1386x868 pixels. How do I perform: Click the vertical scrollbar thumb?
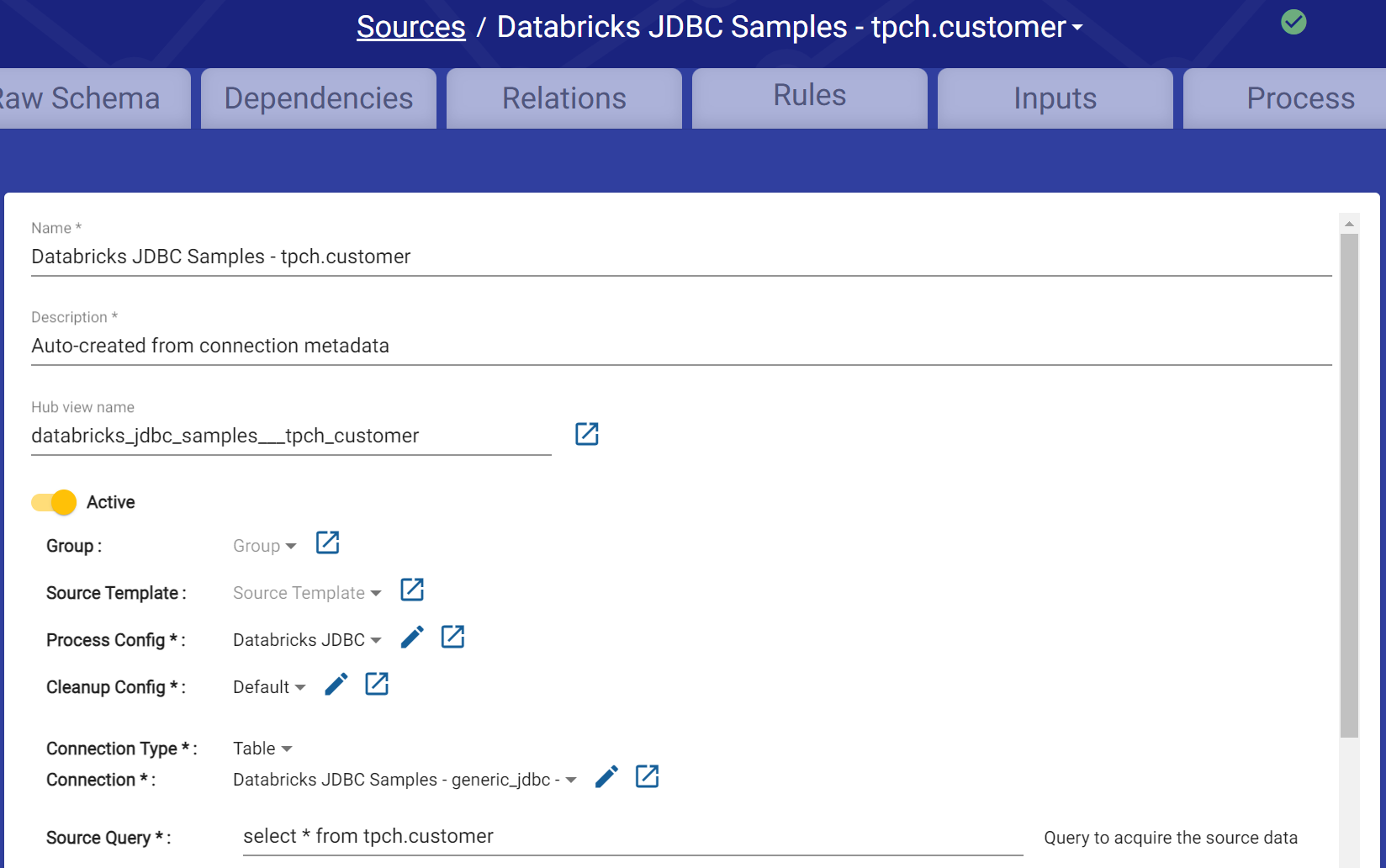pyautogui.click(x=1349, y=485)
